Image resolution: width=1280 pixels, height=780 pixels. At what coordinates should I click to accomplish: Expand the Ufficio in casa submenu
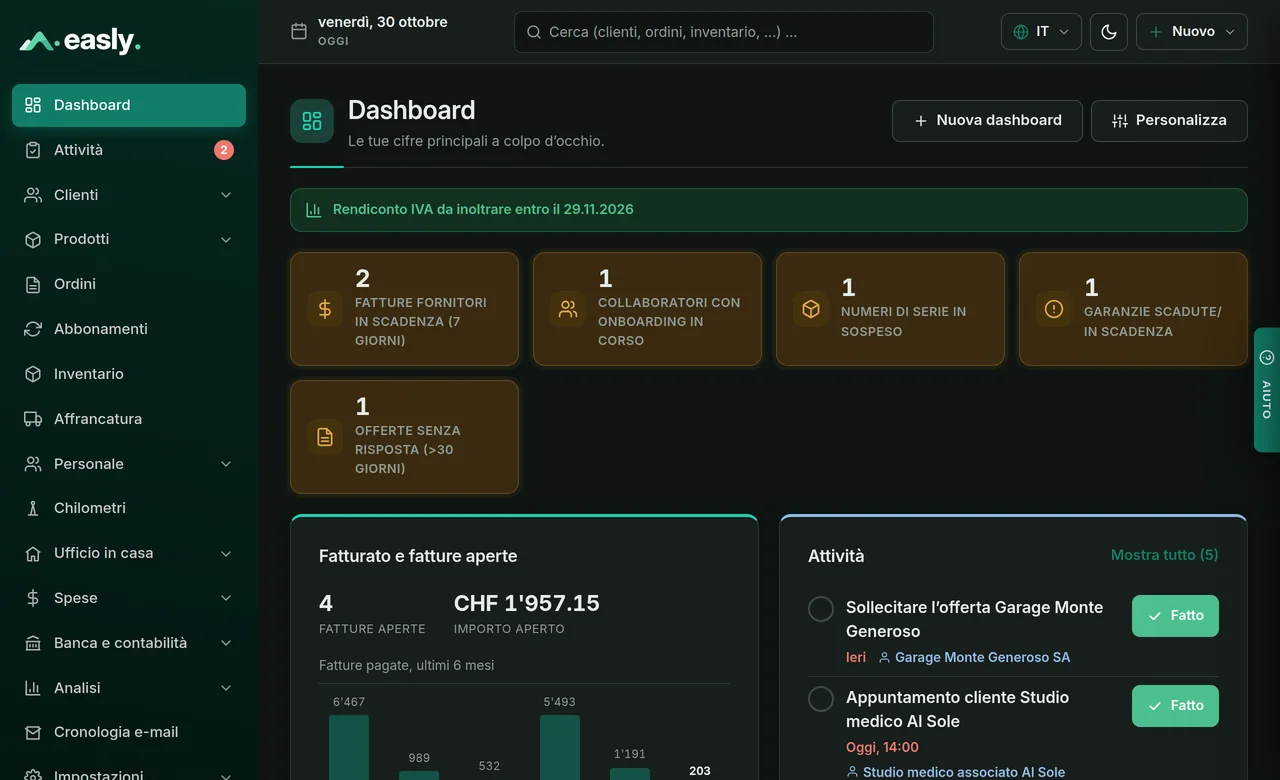click(226, 553)
